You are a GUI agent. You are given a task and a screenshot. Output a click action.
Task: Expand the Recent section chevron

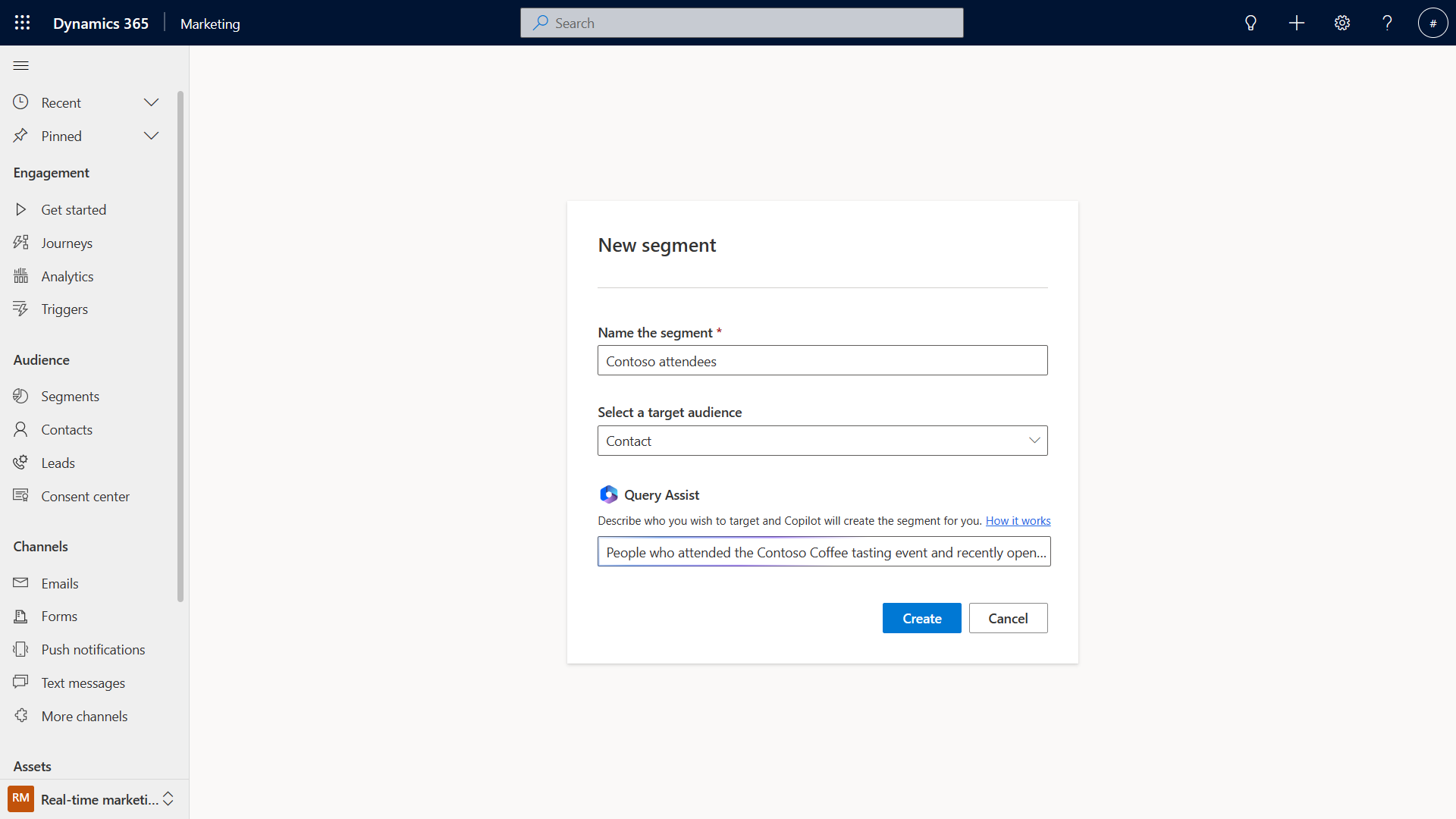(152, 102)
